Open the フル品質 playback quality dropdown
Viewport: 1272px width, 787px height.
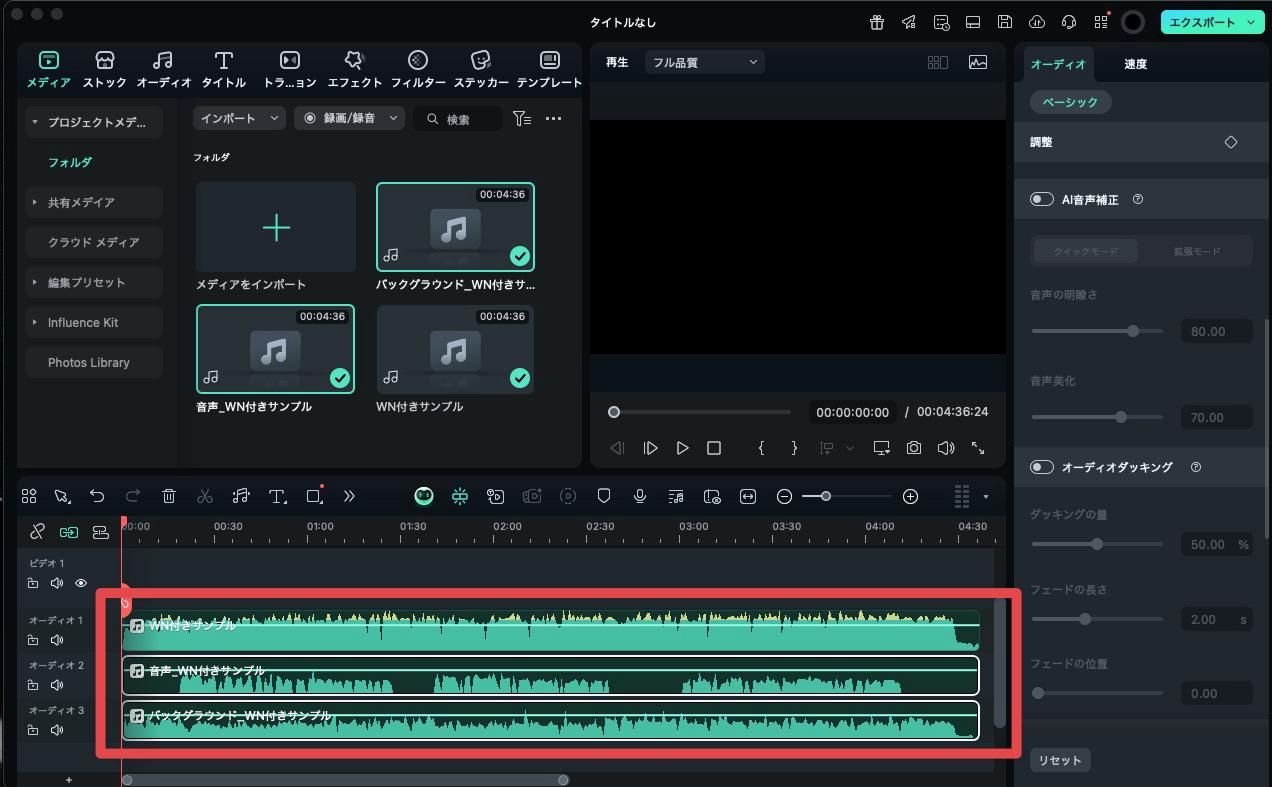tap(704, 62)
